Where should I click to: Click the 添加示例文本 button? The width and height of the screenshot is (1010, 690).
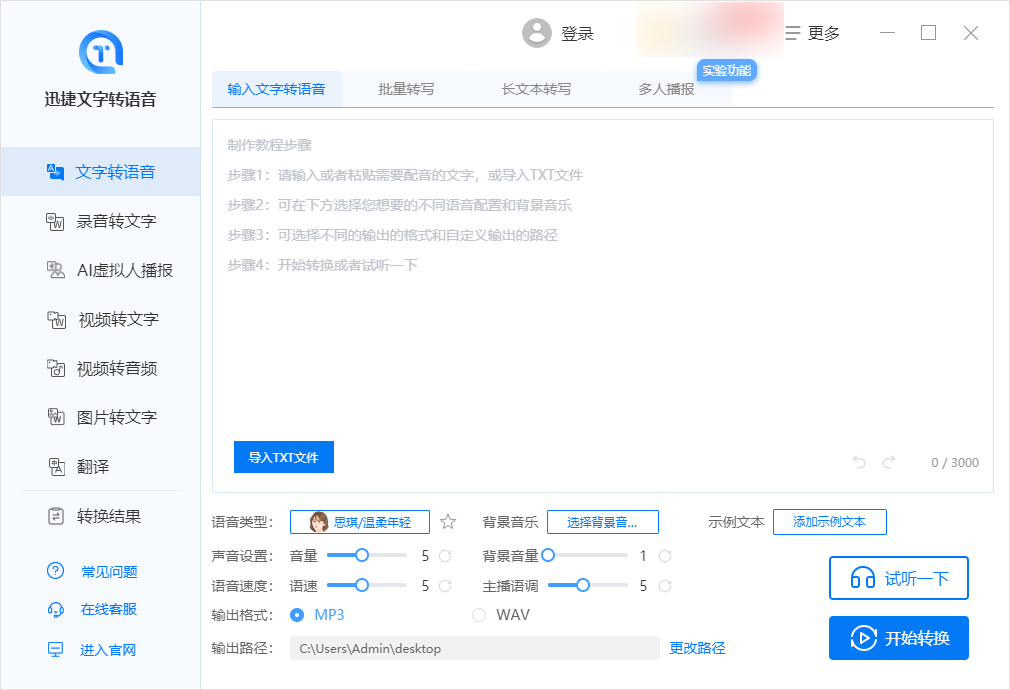(x=830, y=522)
